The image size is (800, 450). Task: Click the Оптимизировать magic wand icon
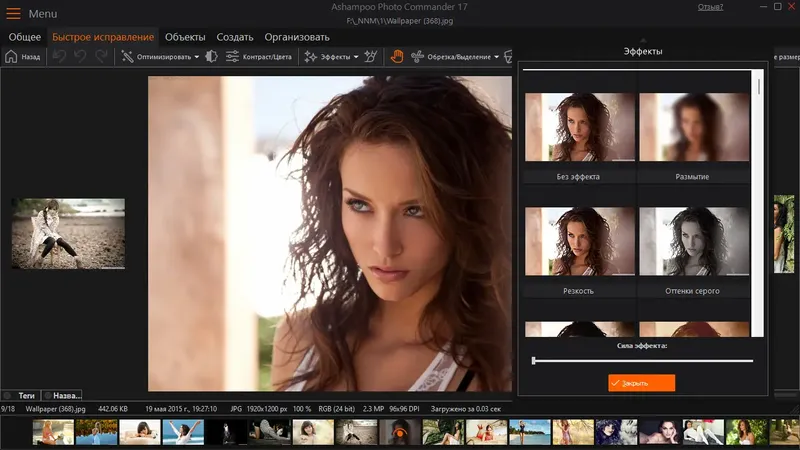[127, 57]
